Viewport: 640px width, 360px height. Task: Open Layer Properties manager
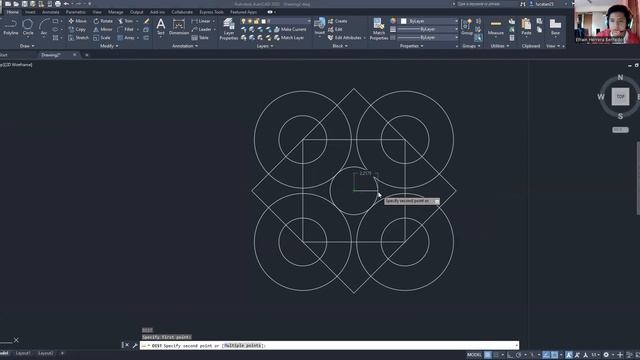pos(229,29)
